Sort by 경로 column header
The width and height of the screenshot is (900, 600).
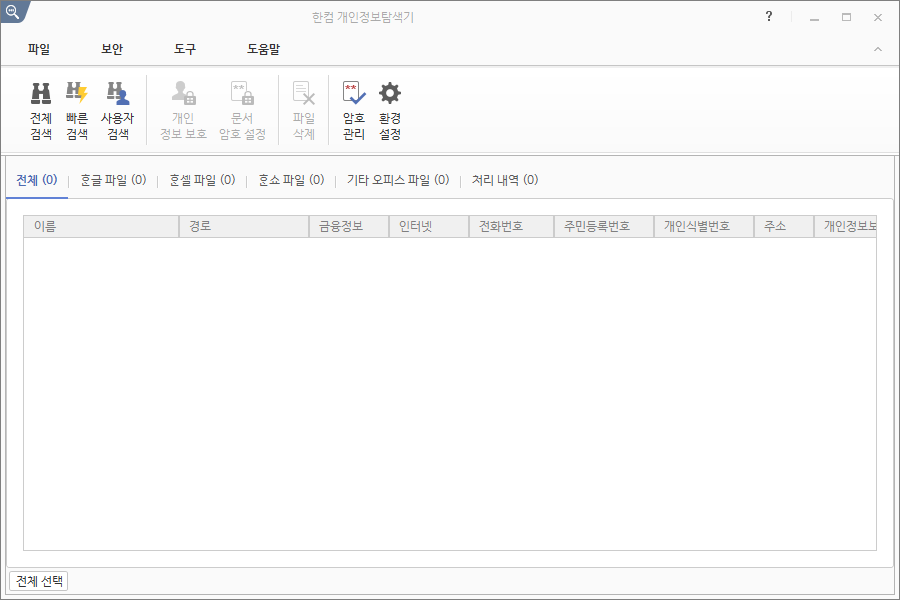244,227
